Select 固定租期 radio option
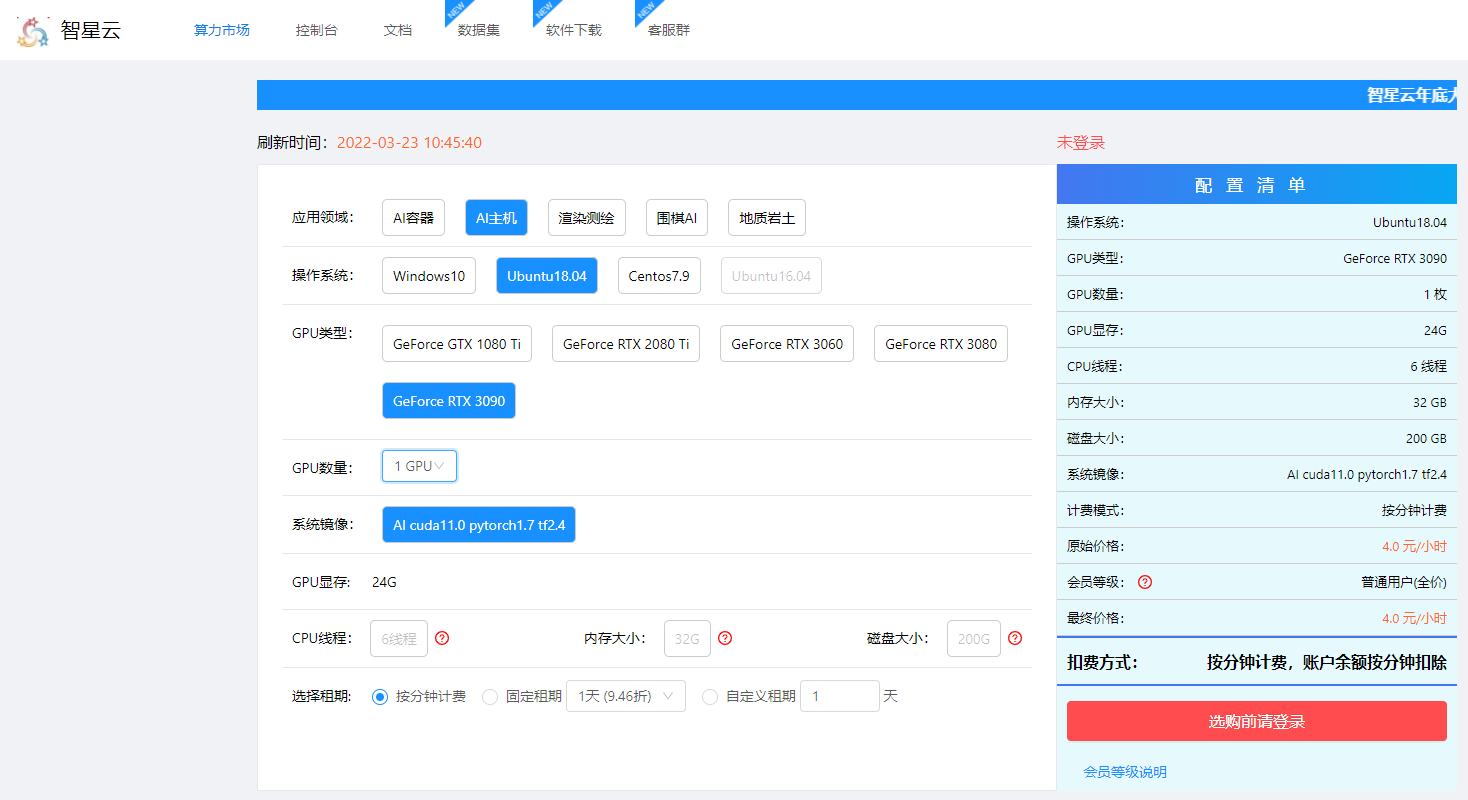 490,697
